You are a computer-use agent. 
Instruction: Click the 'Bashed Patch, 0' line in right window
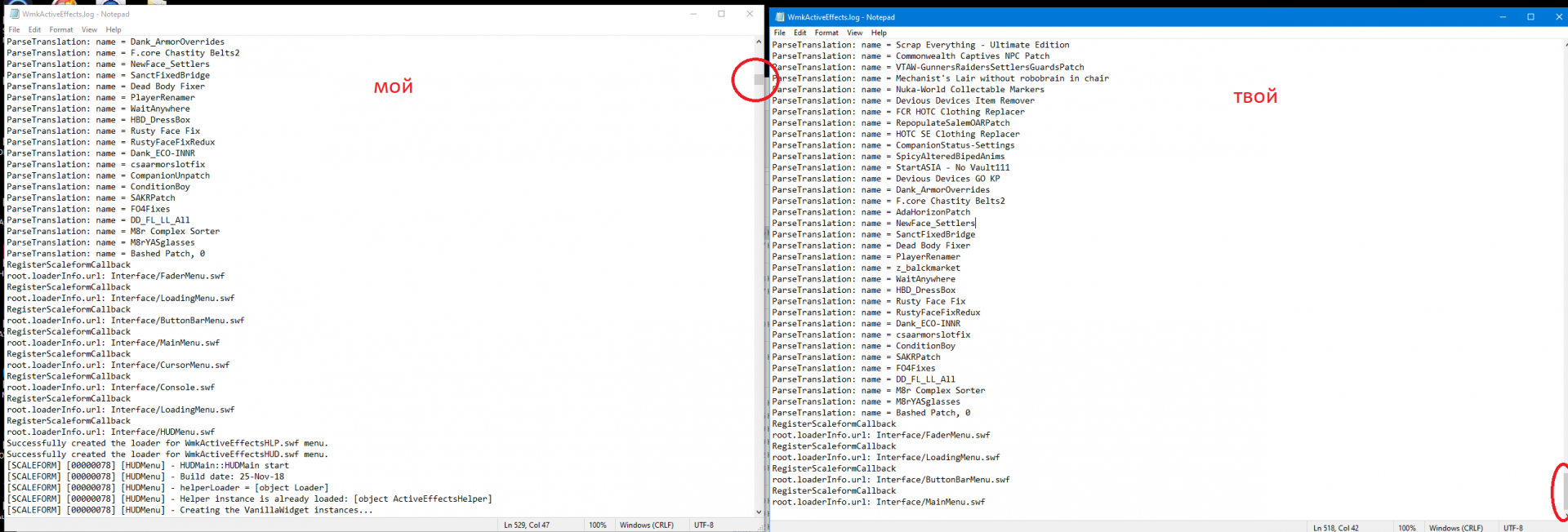tap(933, 413)
